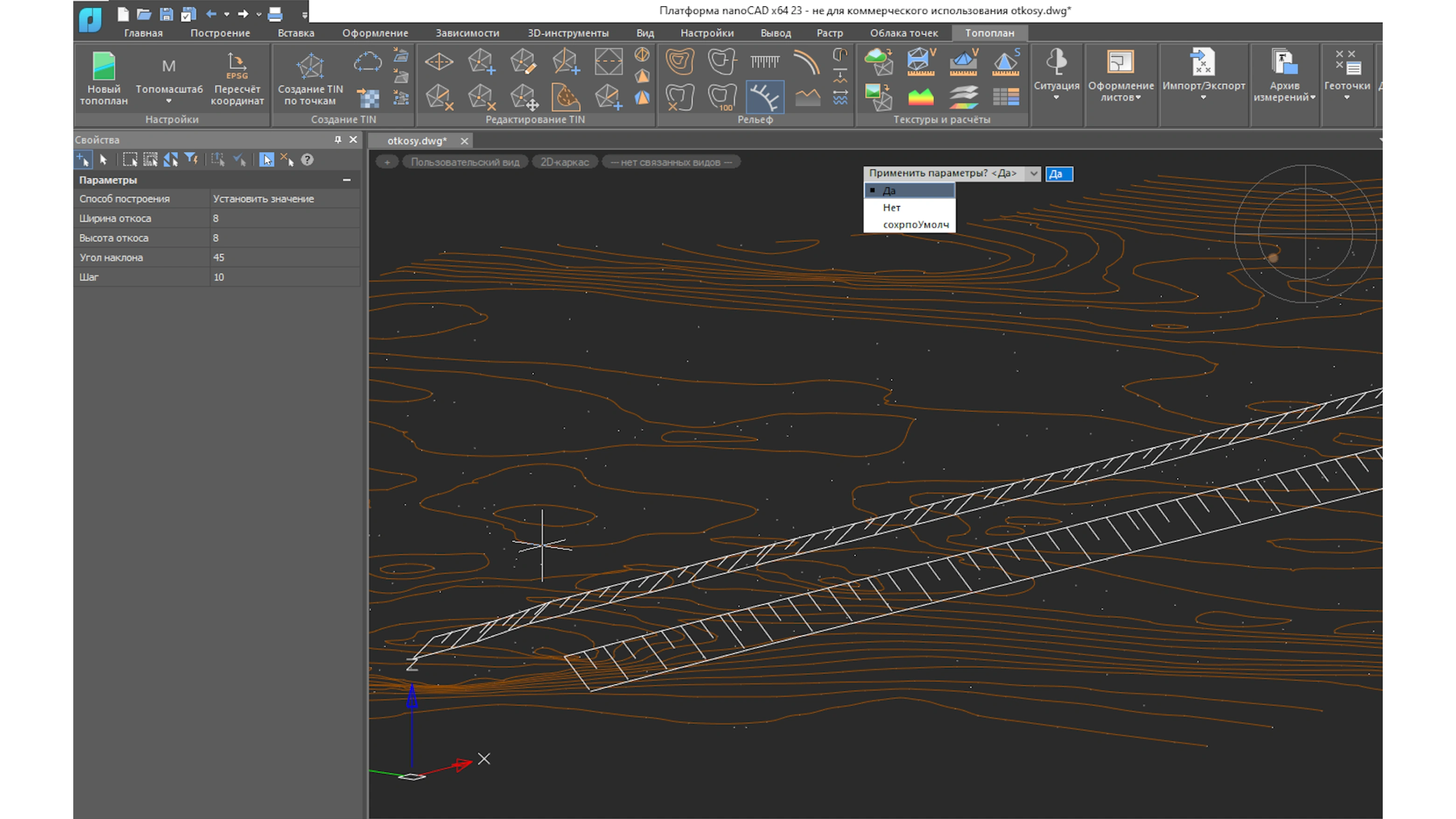Click the blue Да button
Screen dimensions: 1456x819
tap(1058, 174)
